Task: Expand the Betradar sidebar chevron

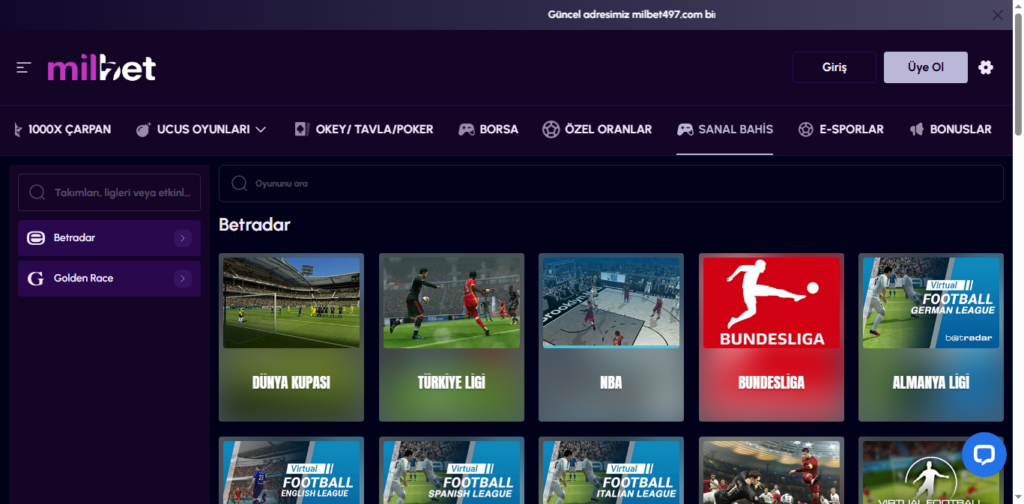Action: tap(182, 238)
